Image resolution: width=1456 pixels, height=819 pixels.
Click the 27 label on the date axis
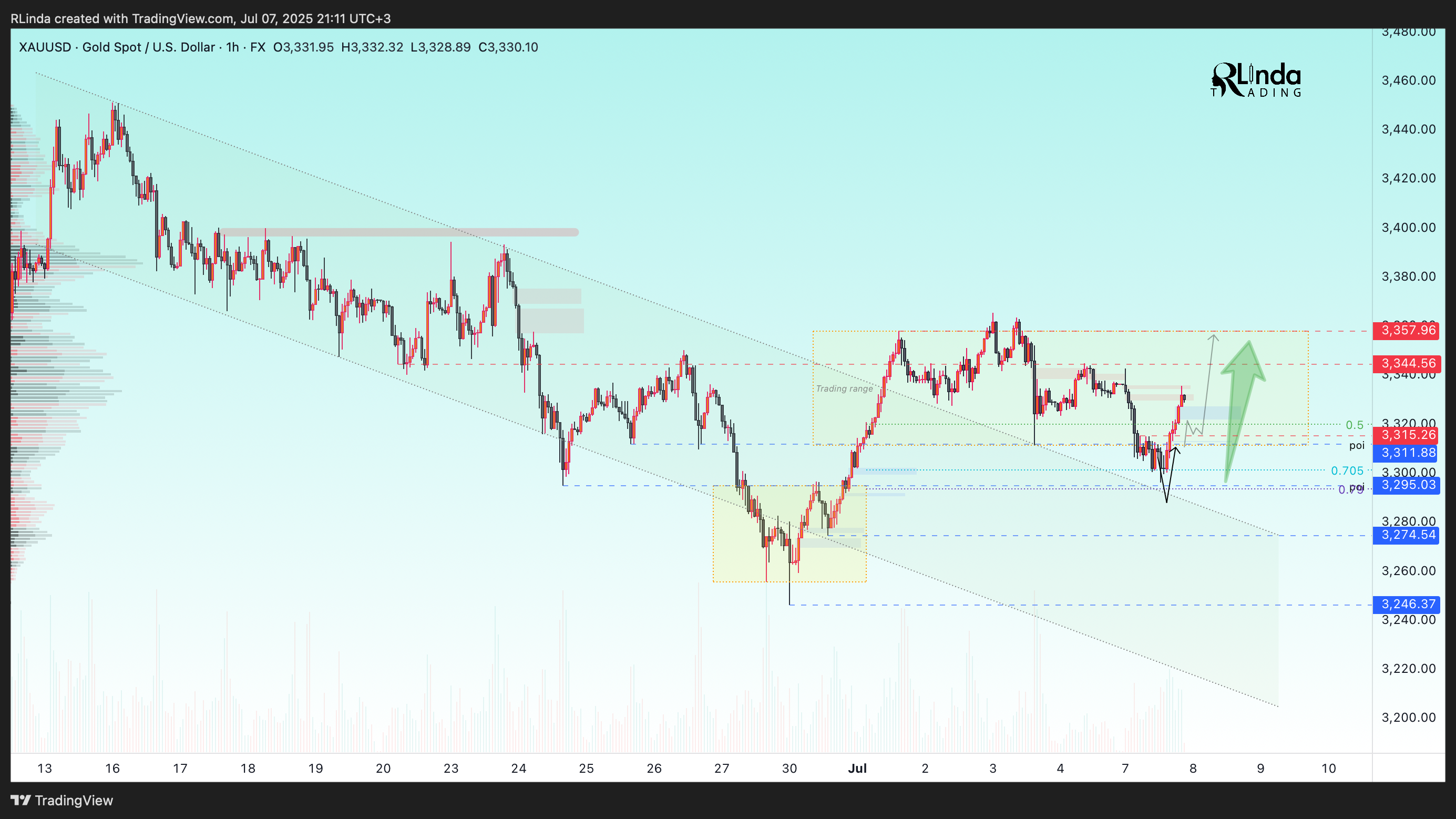tap(722, 769)
